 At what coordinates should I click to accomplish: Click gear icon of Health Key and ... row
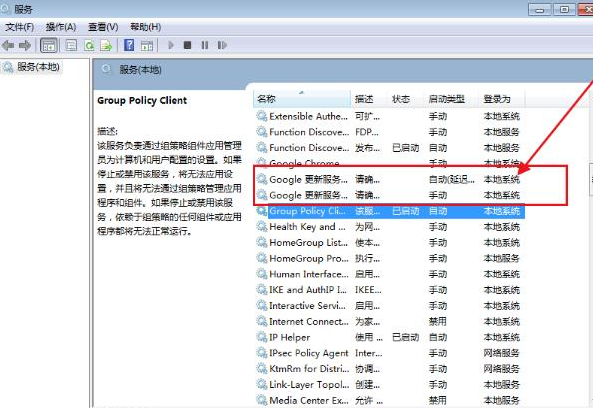261,226
